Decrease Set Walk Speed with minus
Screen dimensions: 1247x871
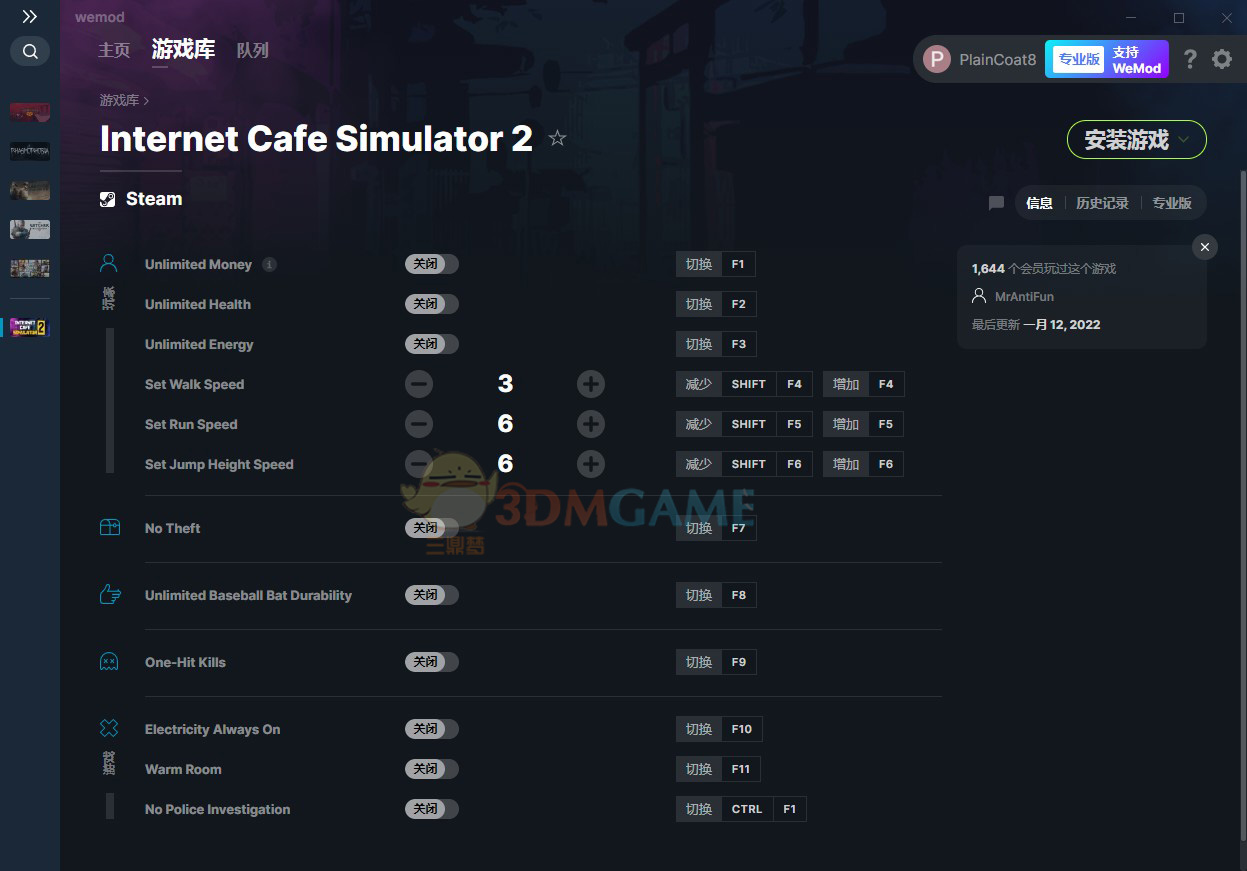point(419,384)
